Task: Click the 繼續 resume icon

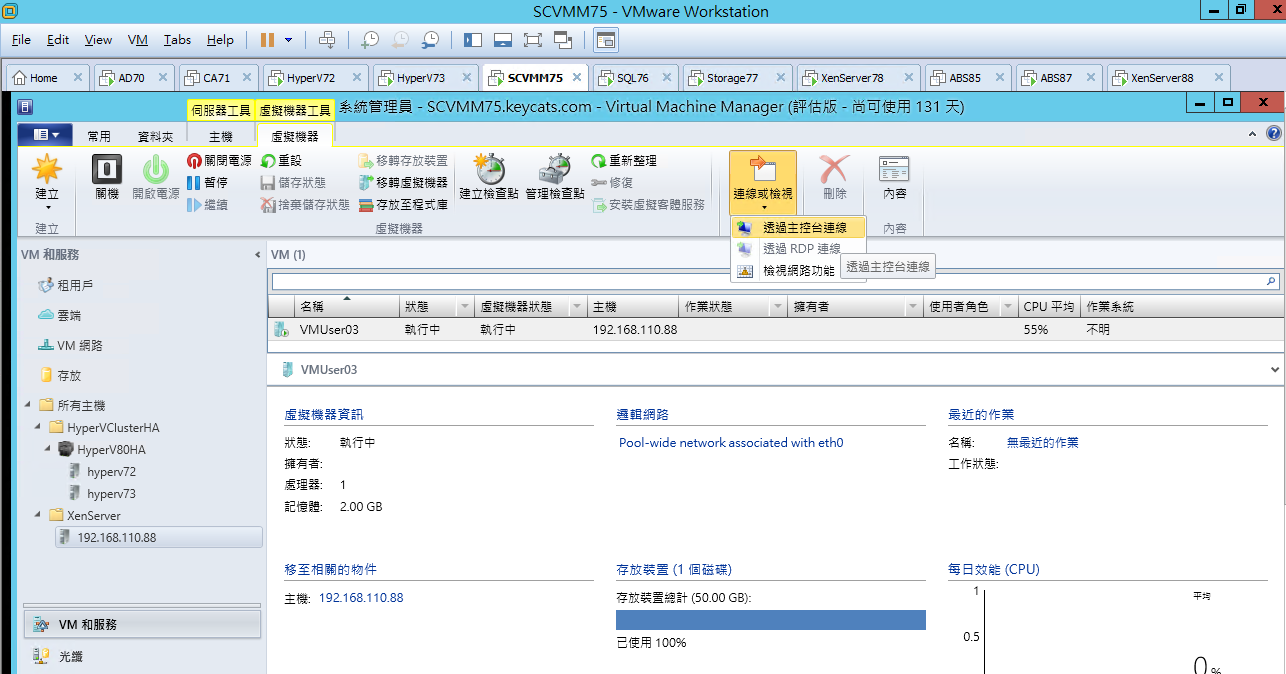Action: tap(194, 204)
